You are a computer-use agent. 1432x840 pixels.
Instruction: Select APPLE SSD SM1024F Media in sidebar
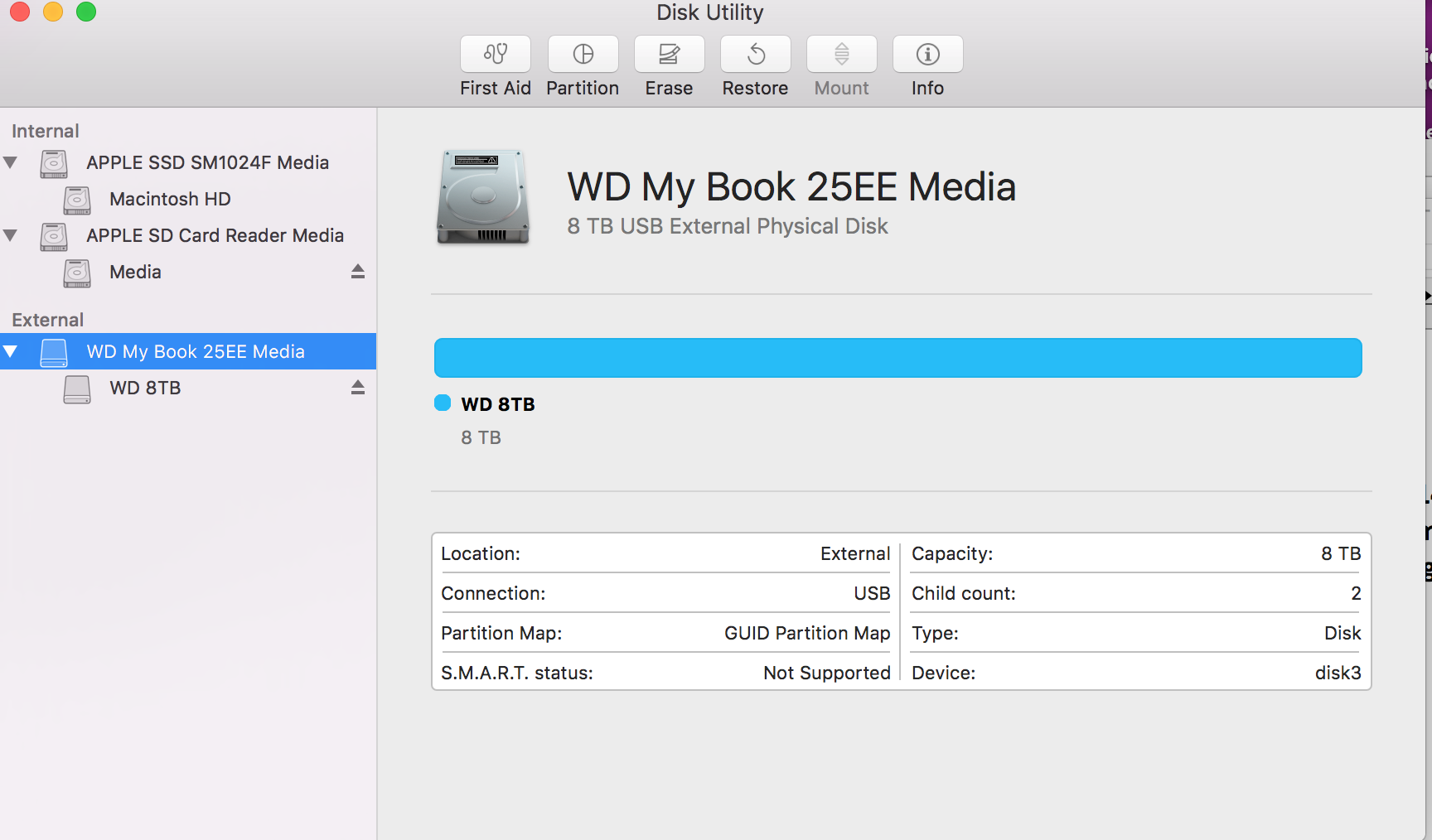click(188, 162)
